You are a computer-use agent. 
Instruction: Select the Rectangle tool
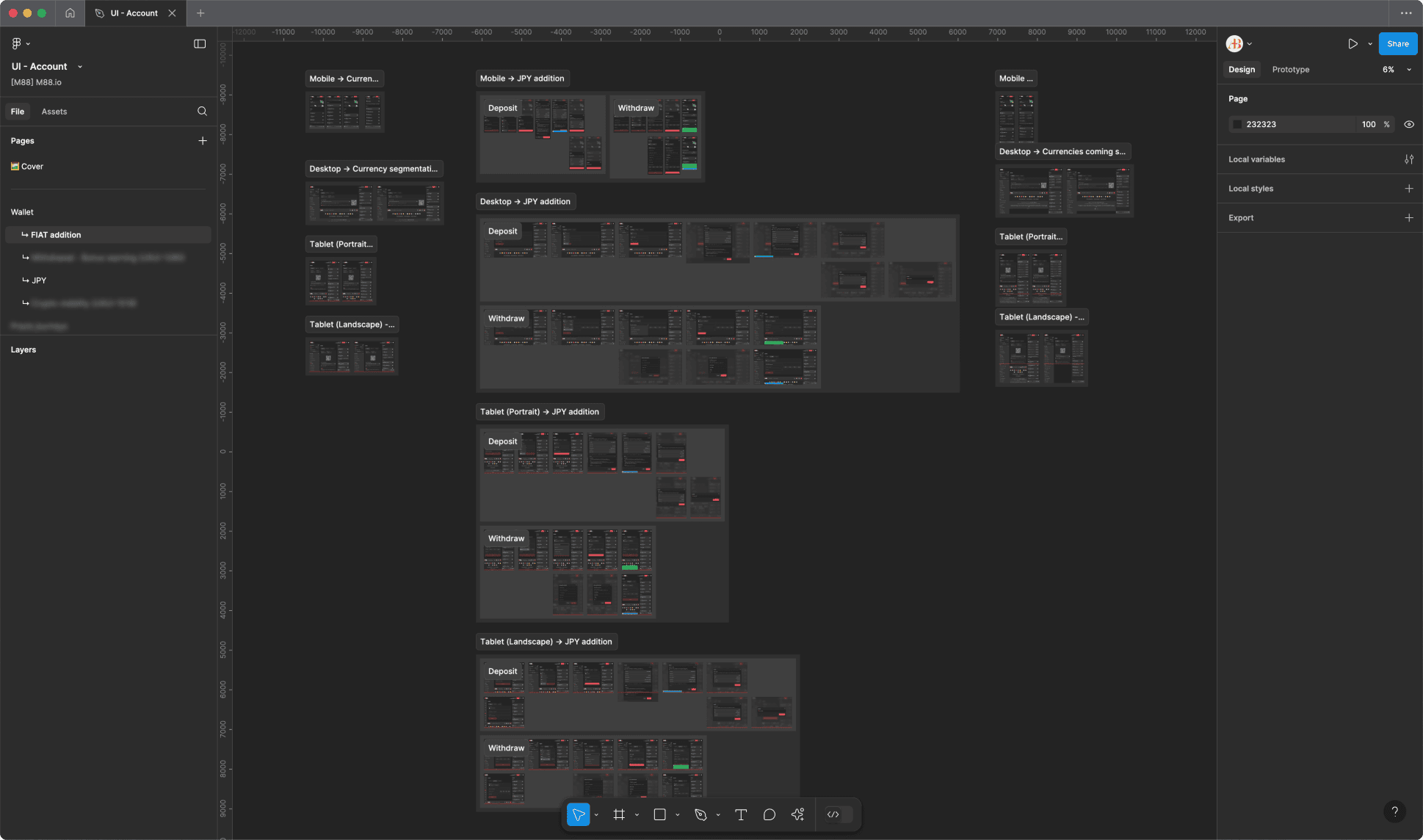(660, 814)
